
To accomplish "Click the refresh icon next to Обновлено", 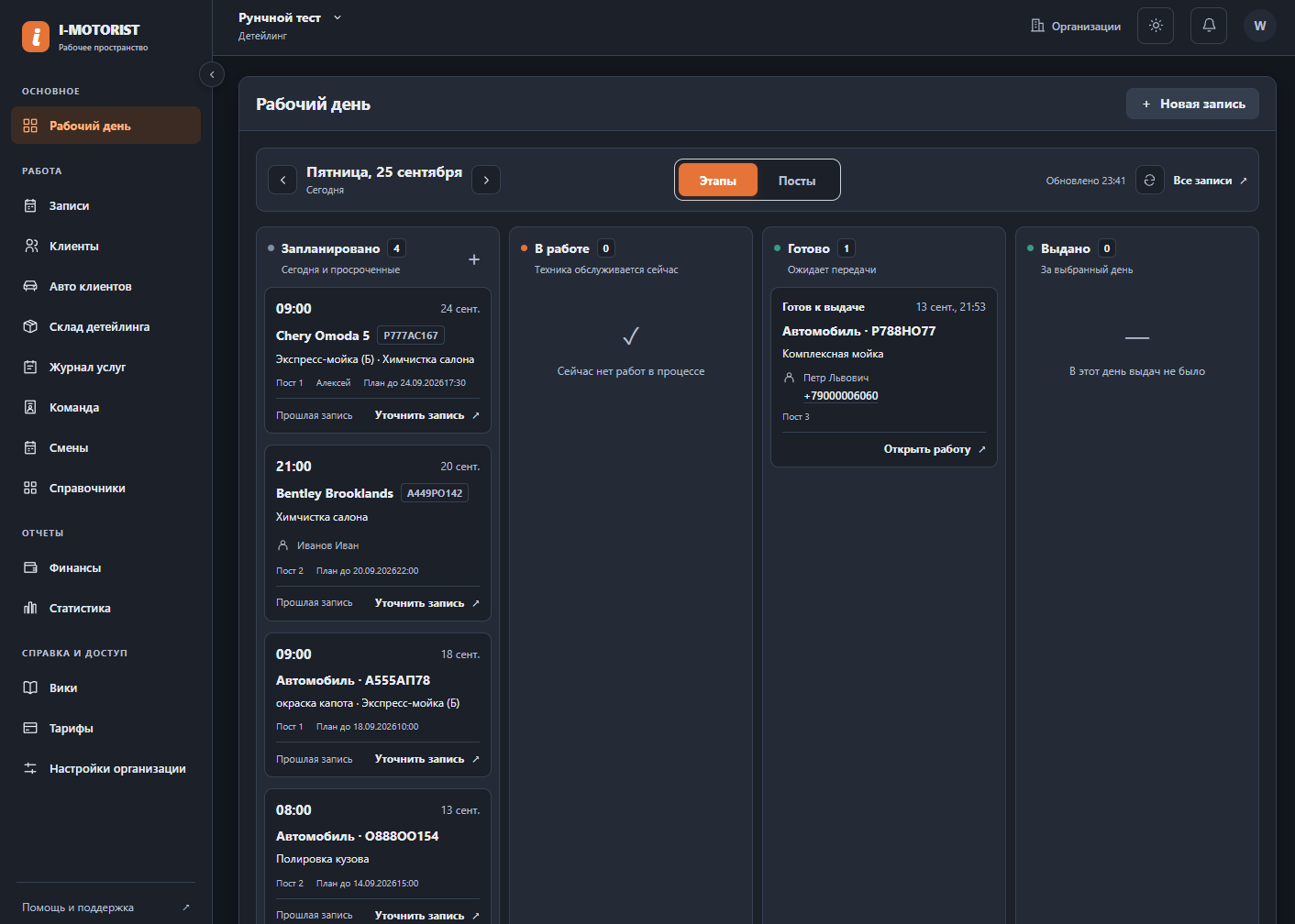I will pos(1149,181).
